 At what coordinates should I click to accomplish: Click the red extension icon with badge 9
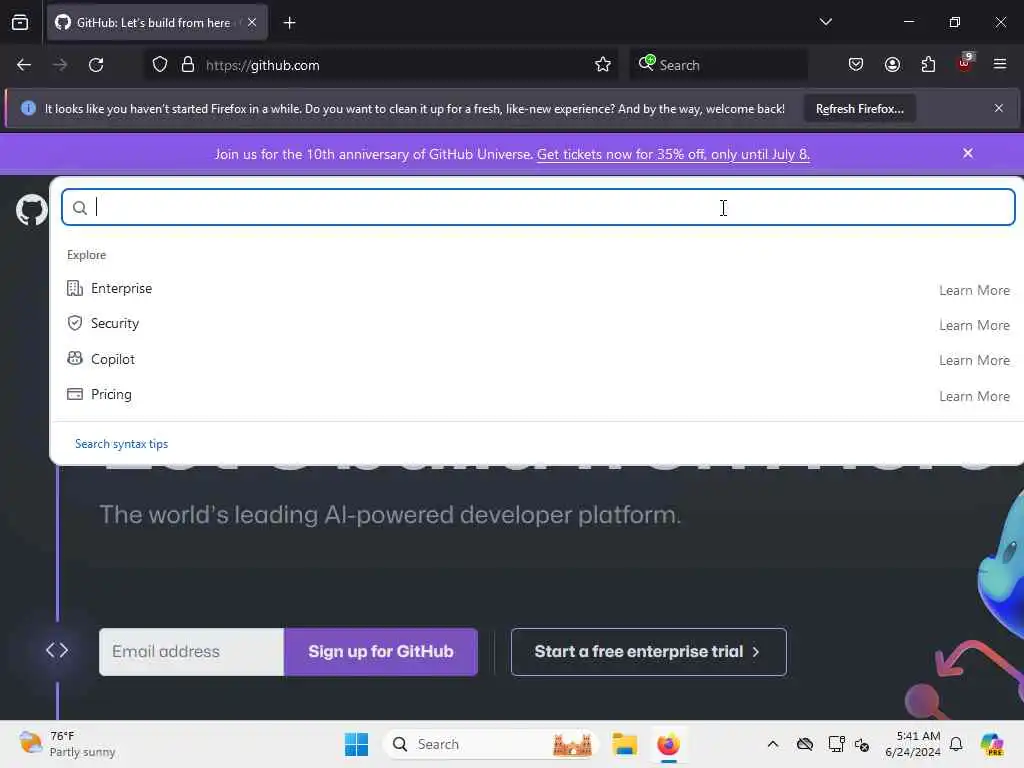pyautogui.click(x=965, y=63)
